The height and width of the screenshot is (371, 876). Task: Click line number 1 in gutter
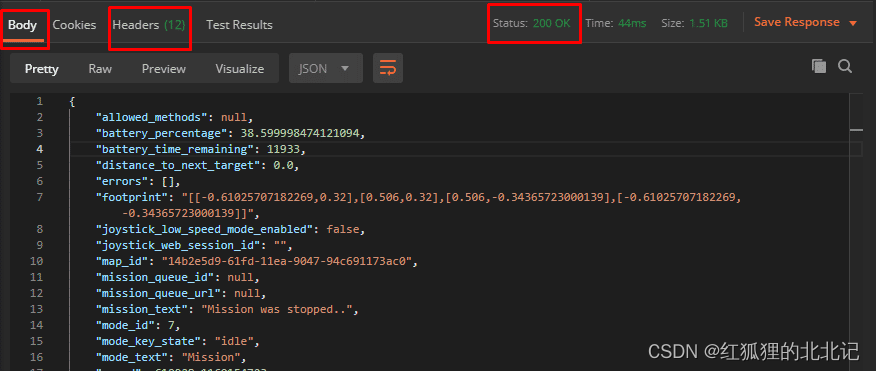click(x=39, y=101)
